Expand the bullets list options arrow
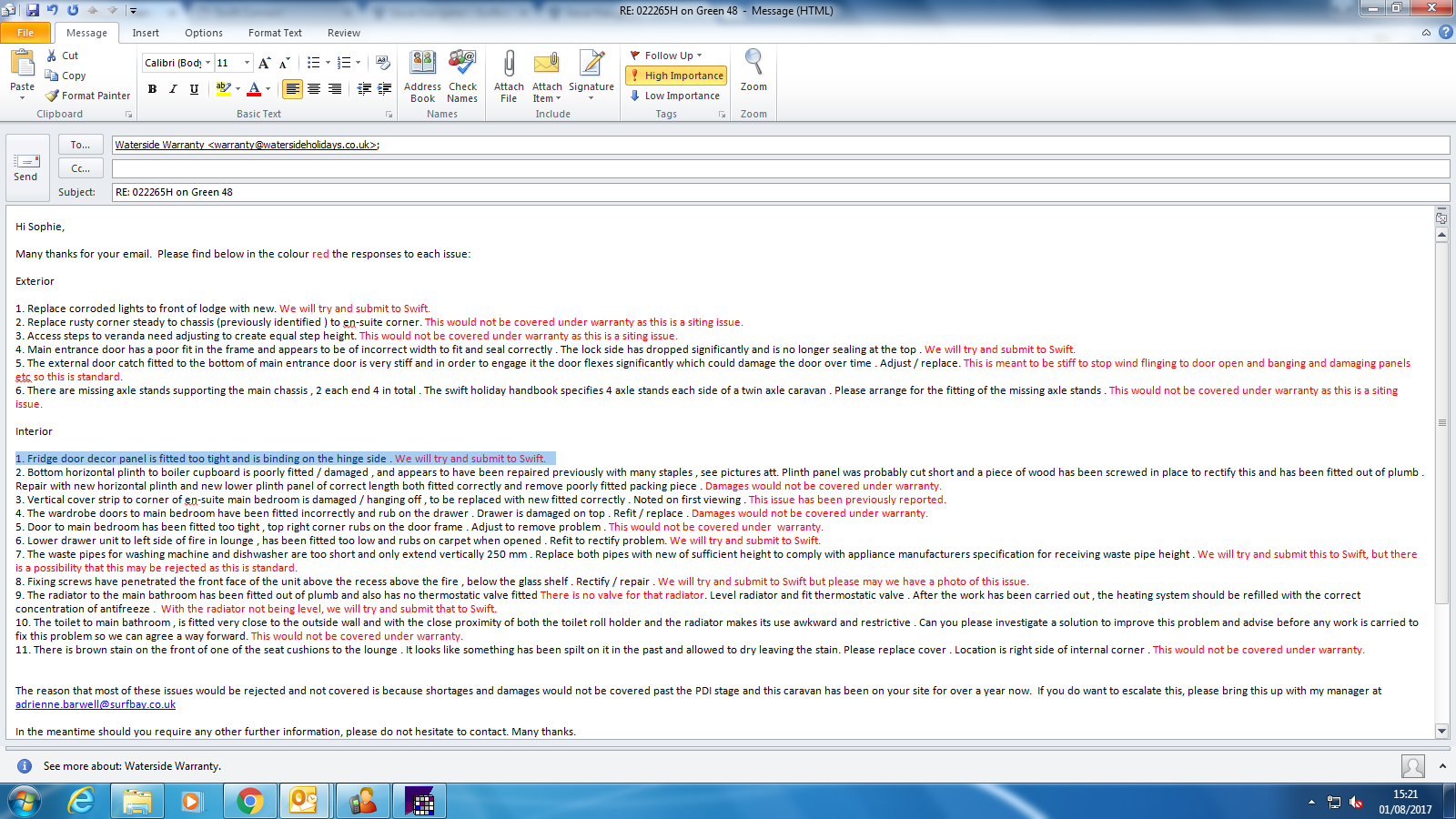 327,63
